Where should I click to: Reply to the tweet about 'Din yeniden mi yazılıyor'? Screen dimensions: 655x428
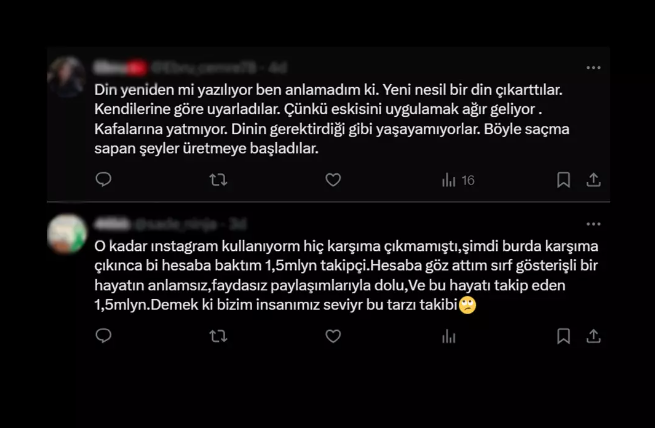103,180
